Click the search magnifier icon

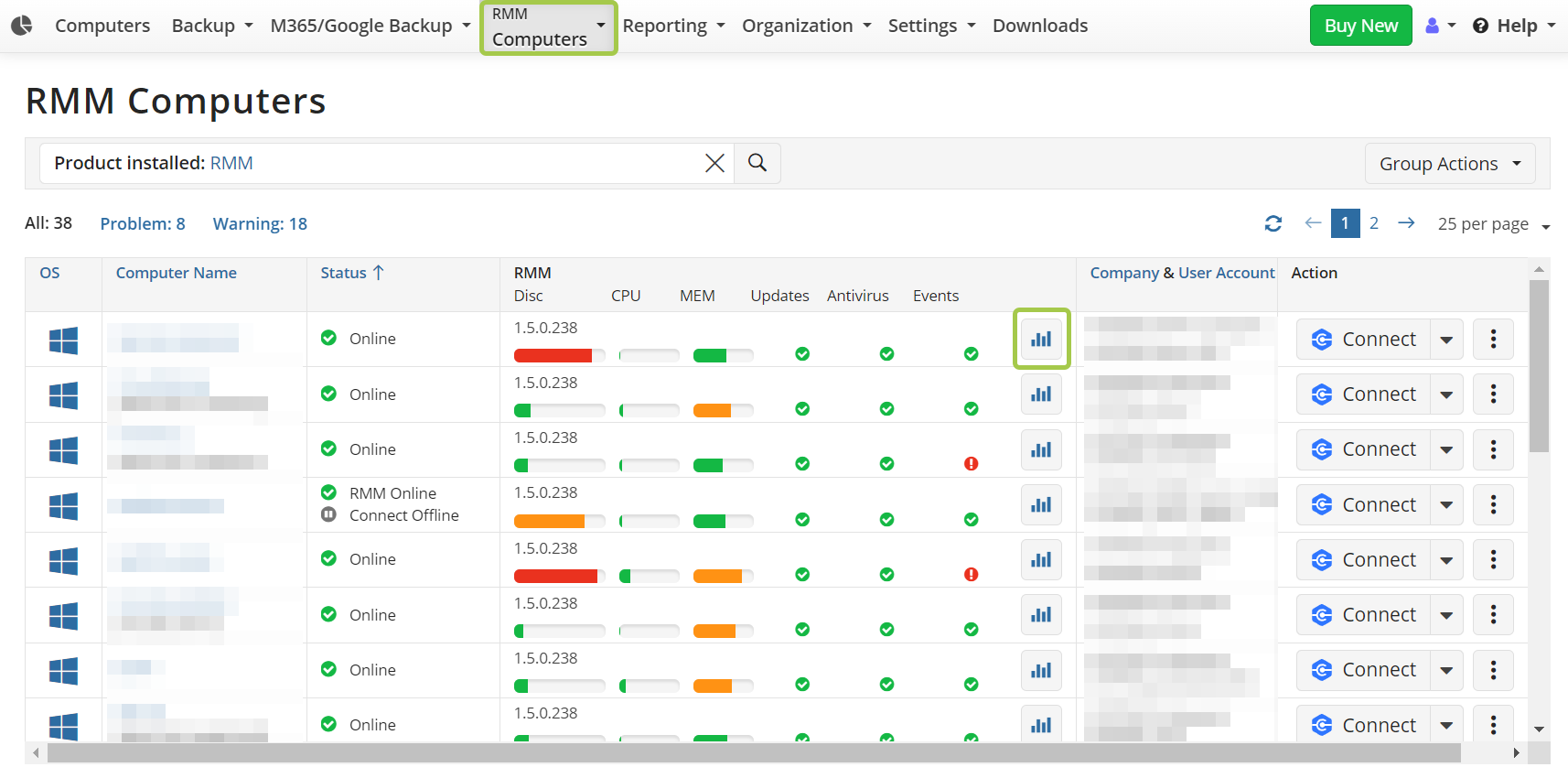click(757, 163)
